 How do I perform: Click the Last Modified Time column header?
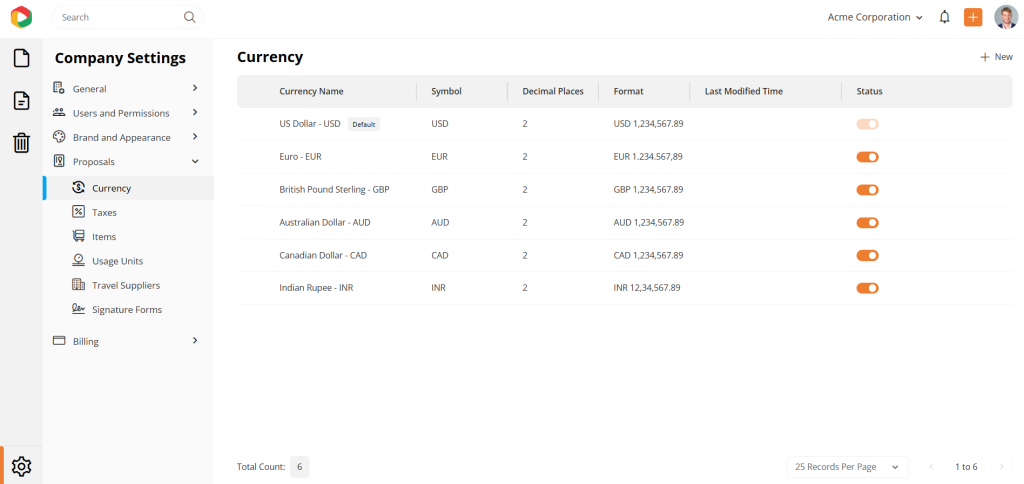744,91
